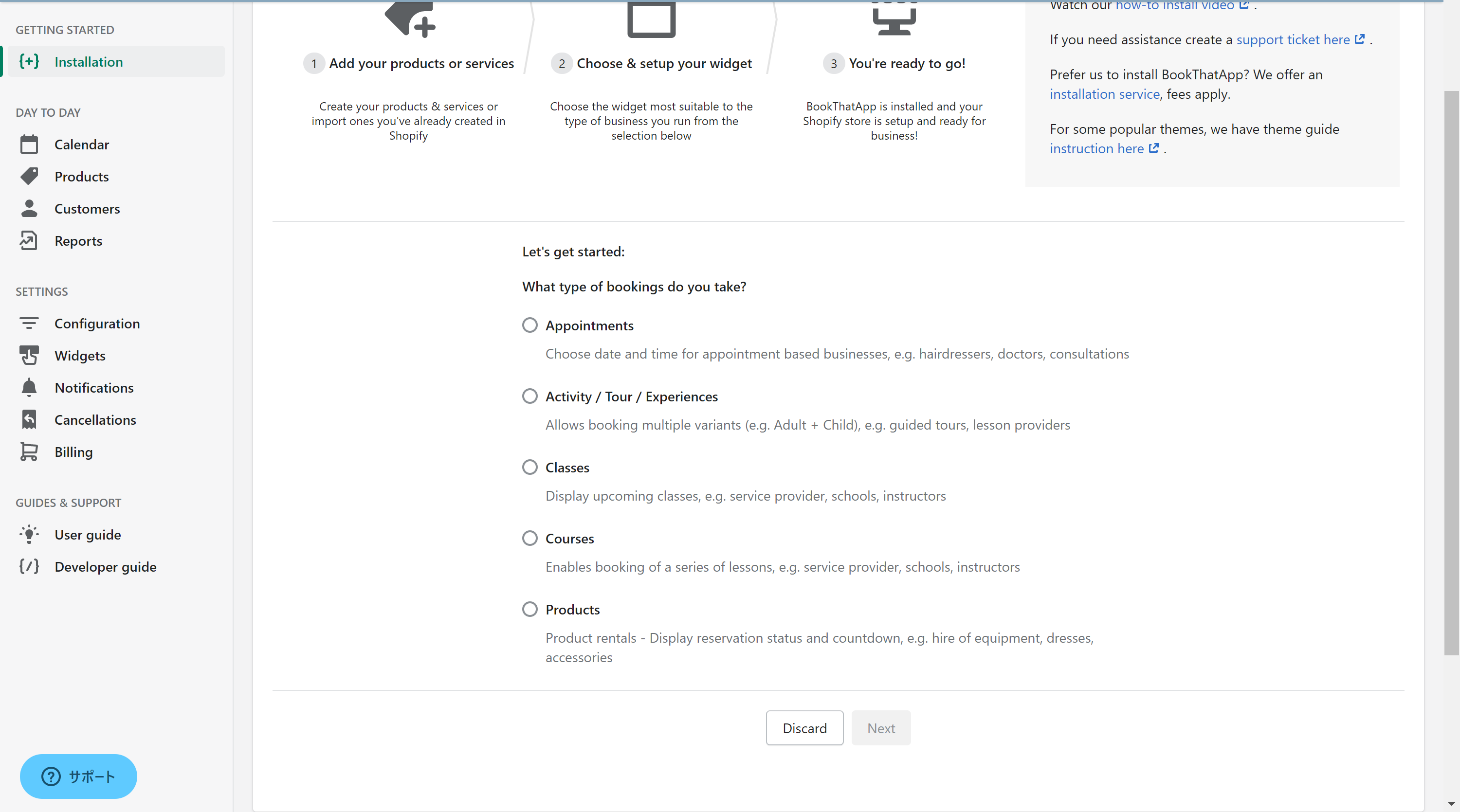Open the Installation menu item
This screenshot has height=812, width=1460.
point(89,62)
